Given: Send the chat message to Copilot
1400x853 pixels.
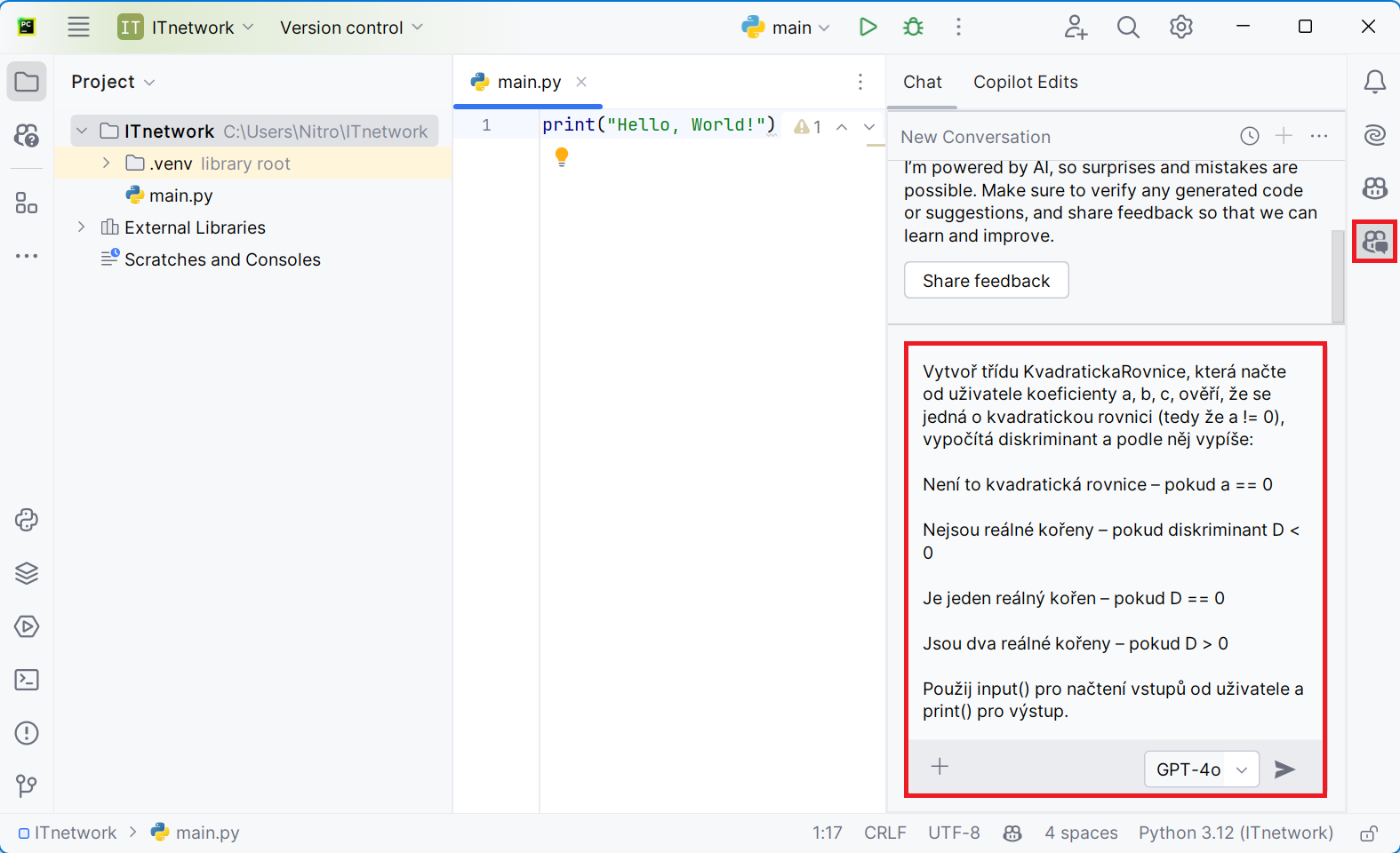Looking at the screenshot, I should pos(1284,769).
